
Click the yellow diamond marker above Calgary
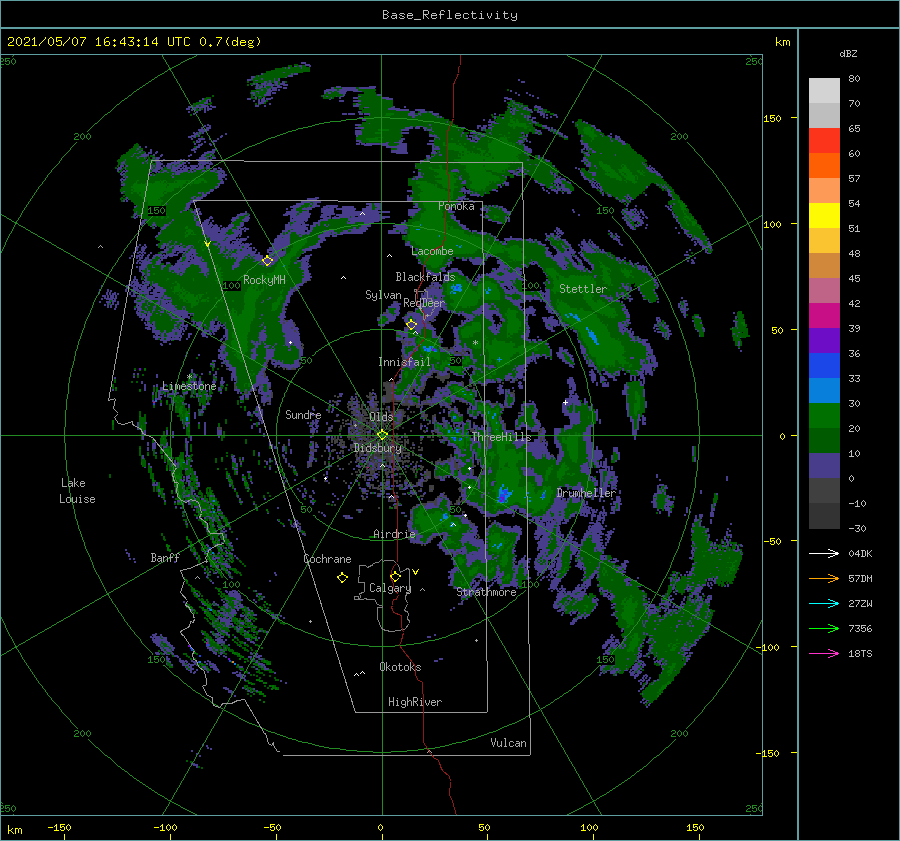[395, 576]
